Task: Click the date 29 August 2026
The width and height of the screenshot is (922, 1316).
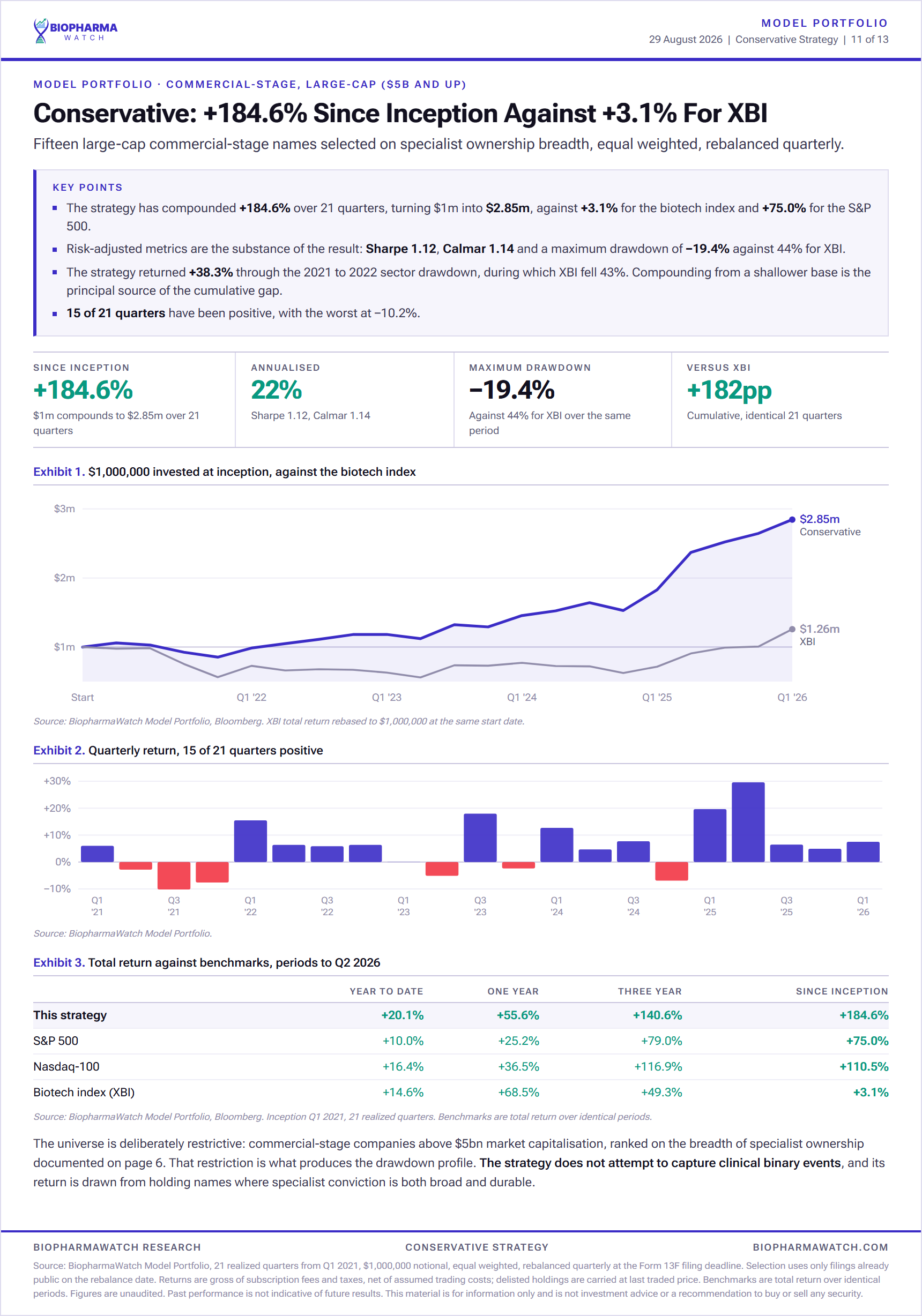Action: pyautogui.click(x=685, y=40)
